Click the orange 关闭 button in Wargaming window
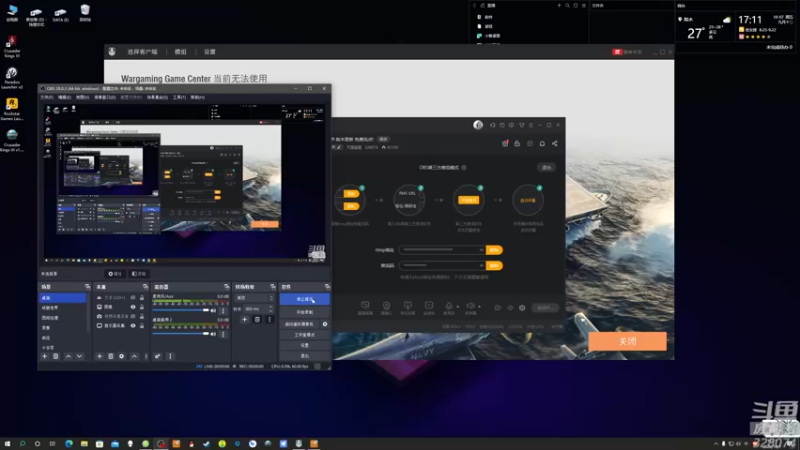 coord(627,341)
